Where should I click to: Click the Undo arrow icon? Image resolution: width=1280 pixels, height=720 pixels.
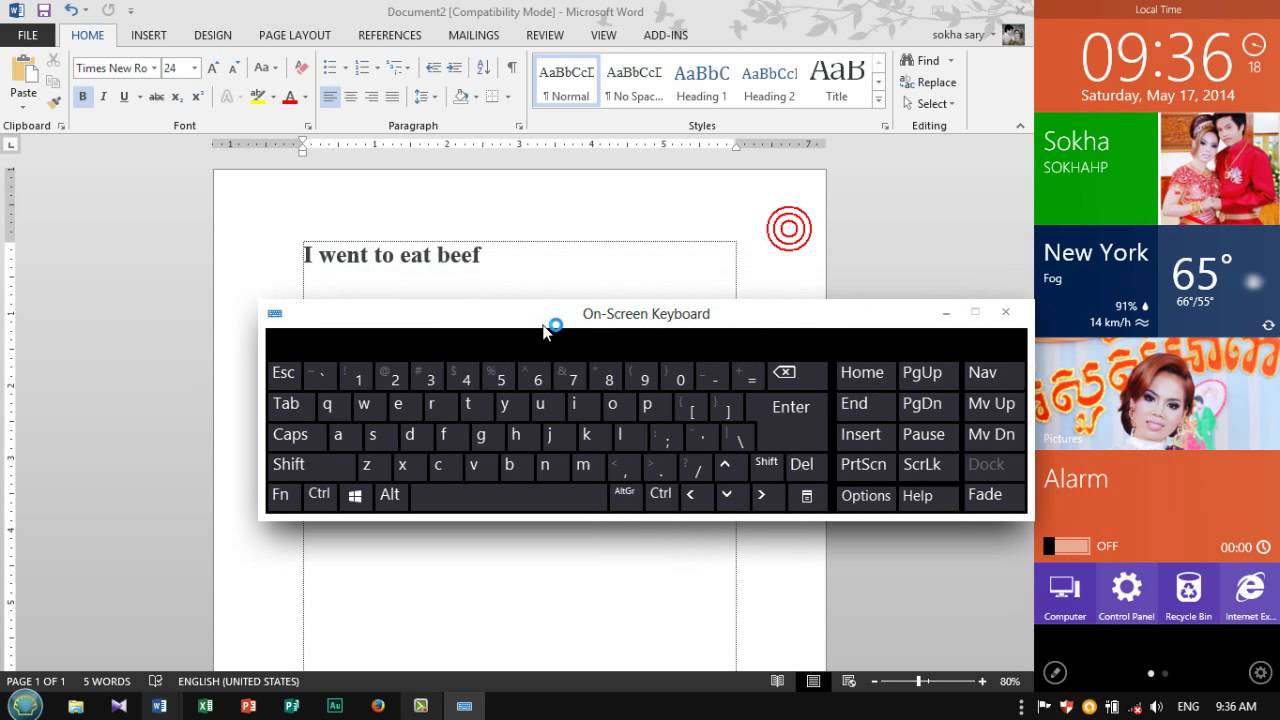pos(70,10)
